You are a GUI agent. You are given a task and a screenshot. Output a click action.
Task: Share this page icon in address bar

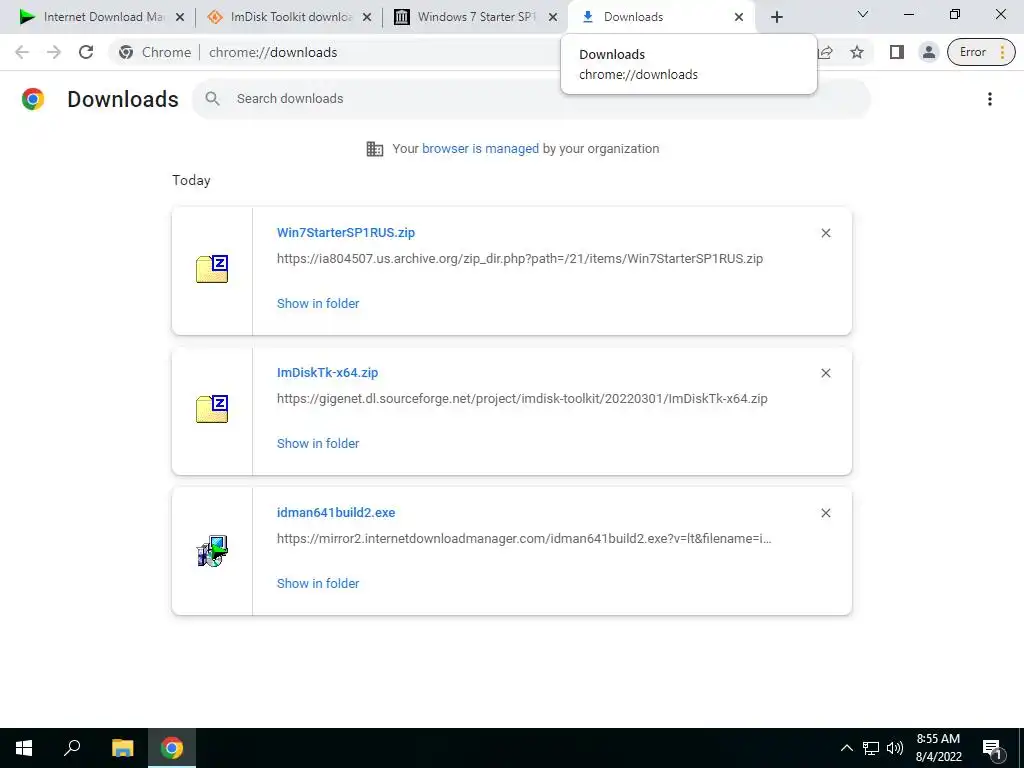tap(825, 52)
